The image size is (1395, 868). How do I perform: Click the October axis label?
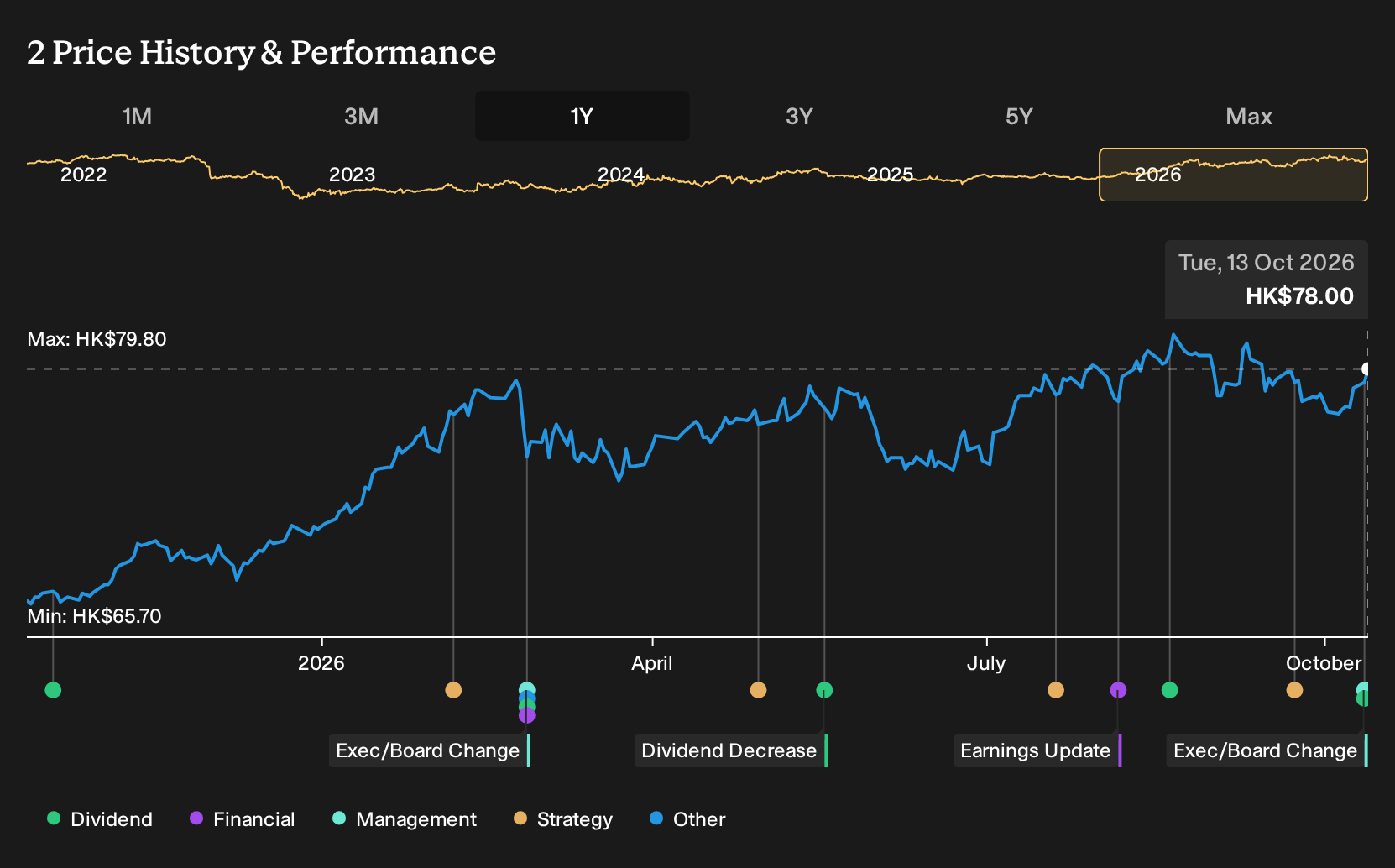1324,663
